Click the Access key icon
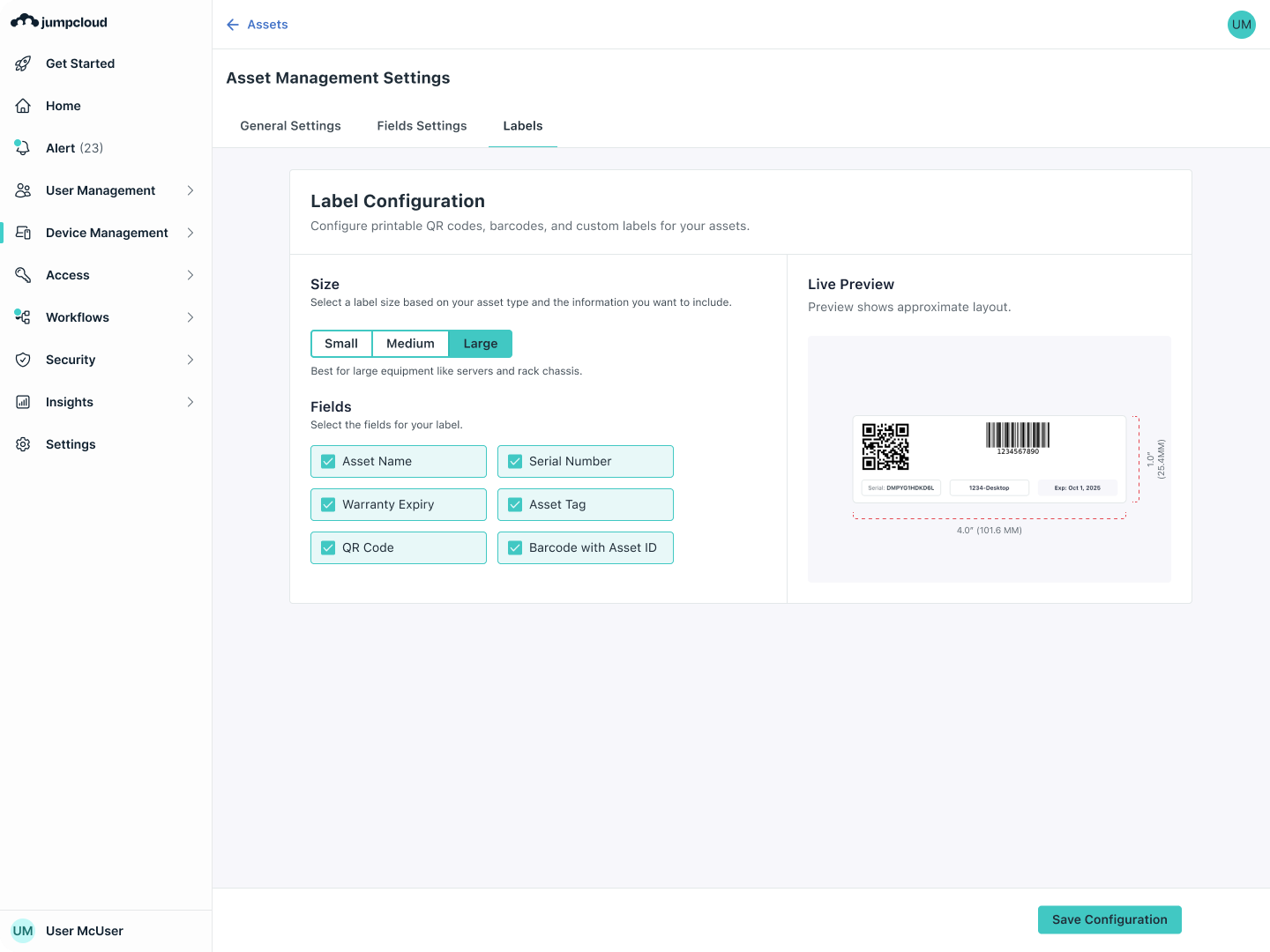 tap(23, 275)
